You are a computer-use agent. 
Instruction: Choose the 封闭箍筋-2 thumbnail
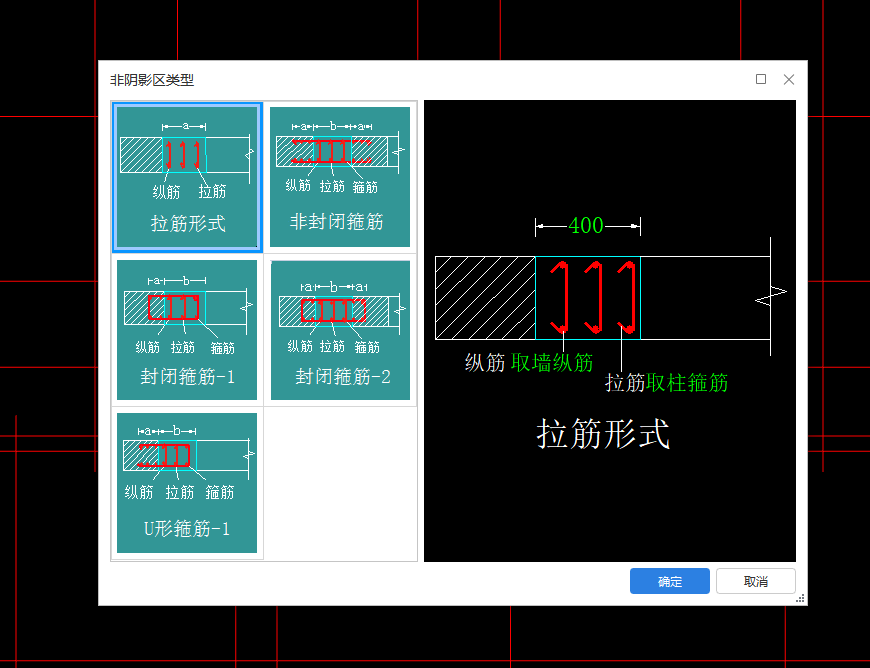pos(340,330)
